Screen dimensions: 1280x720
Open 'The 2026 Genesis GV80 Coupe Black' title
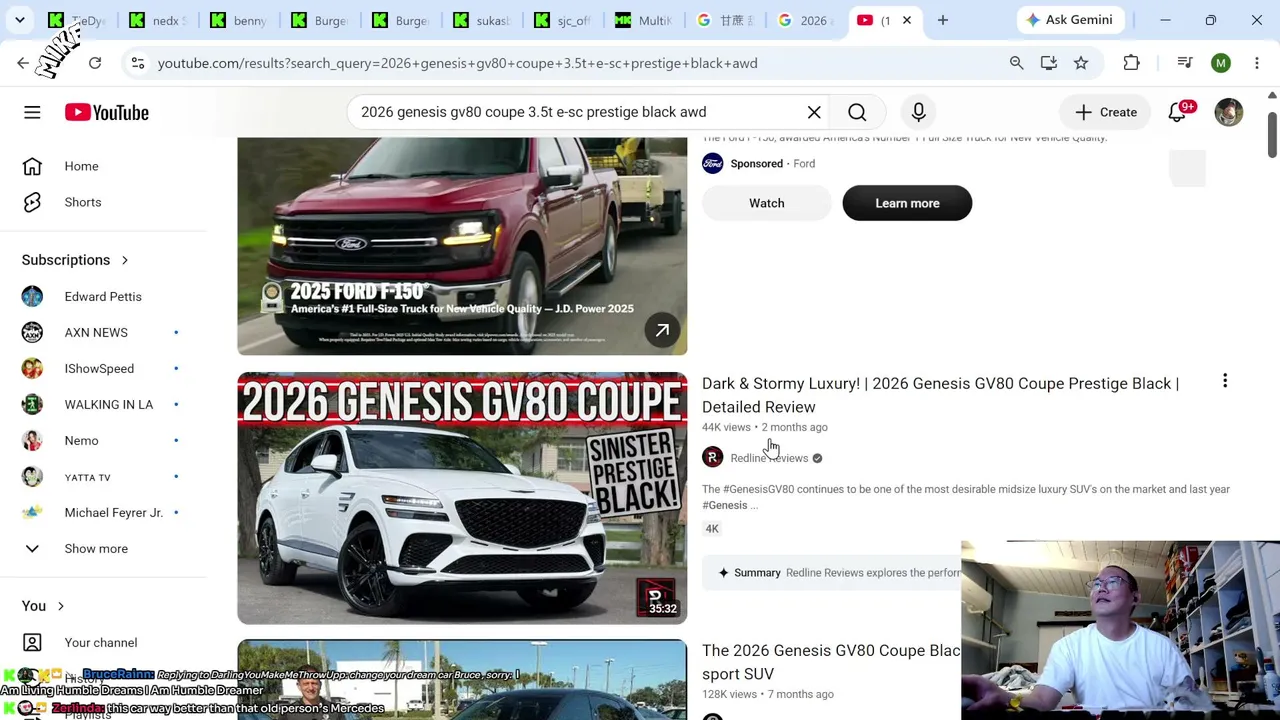831,662
